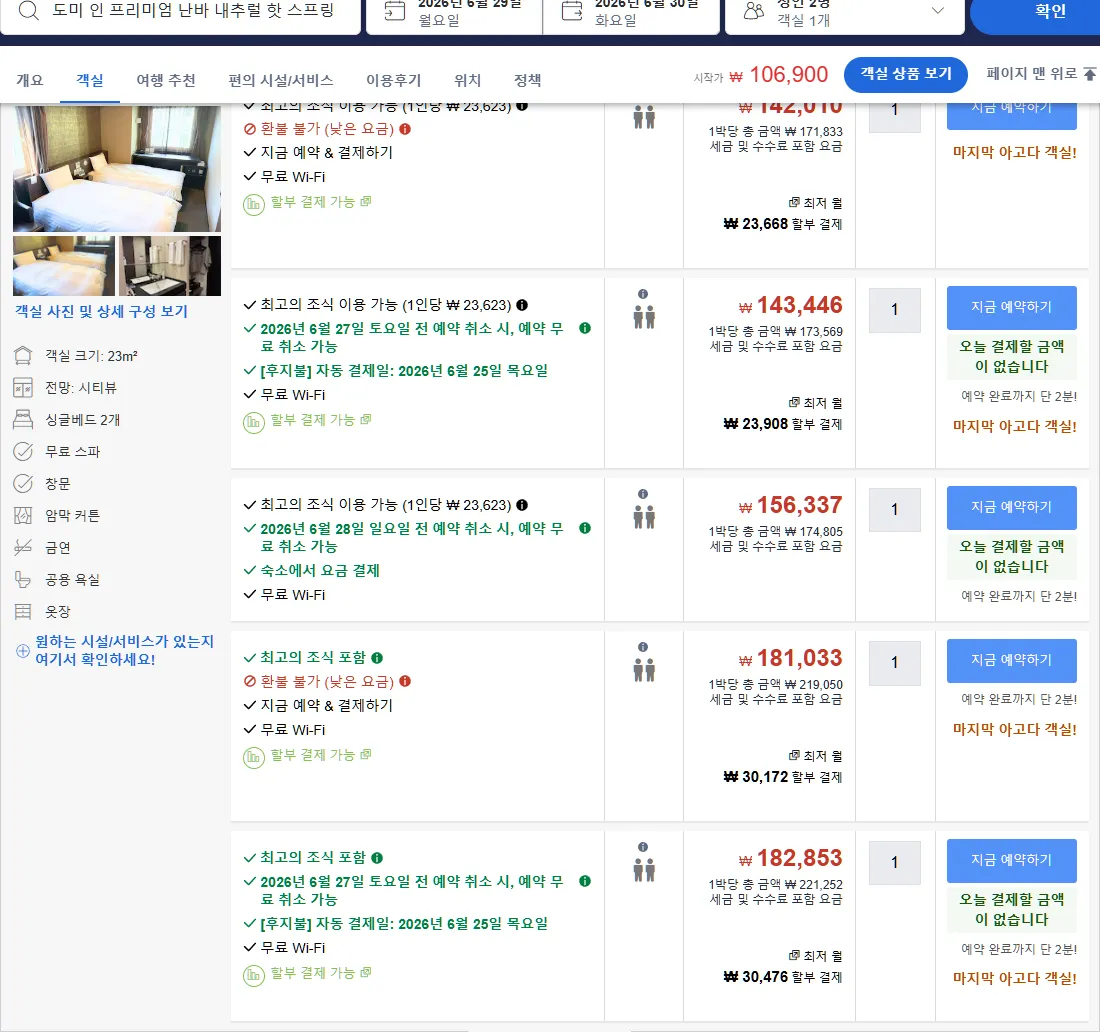Click green info icon beside June 27 cancellation in ₩182,853 row
Image resolution: width=1100 pixels, height=1032 pixels.
[x=585, y=881]
